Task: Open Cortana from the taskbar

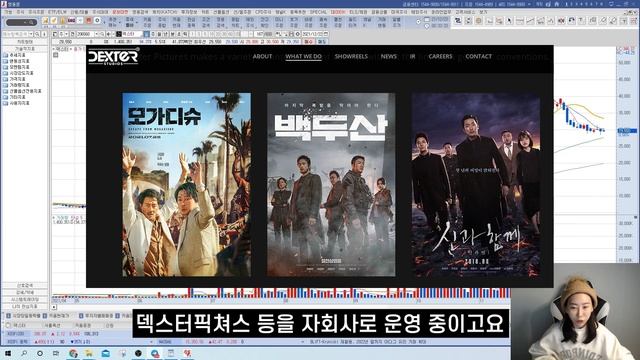Action: [x=40, y=353]
